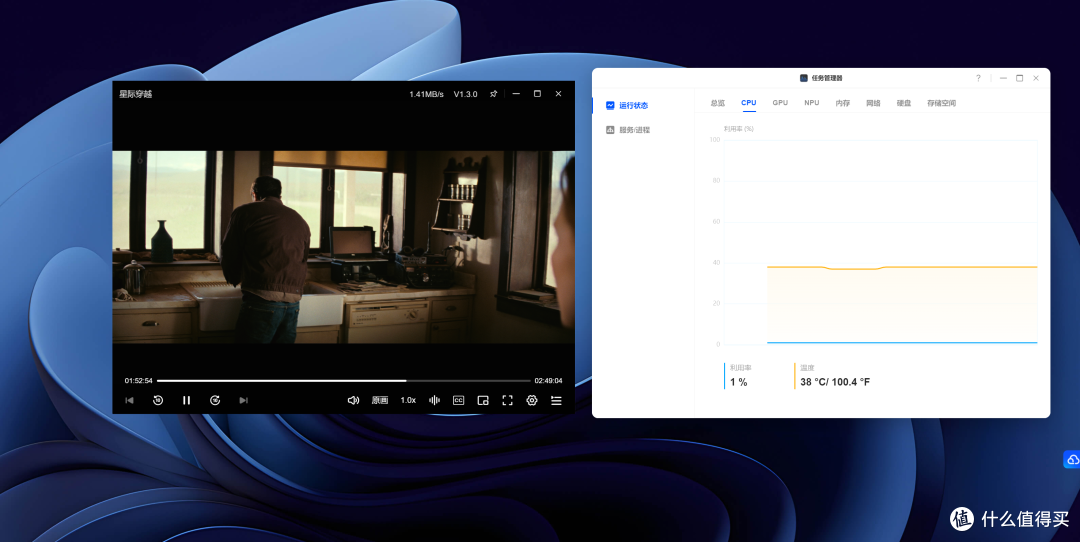Screen dimensions: 1080x542
Task: Enable picture-in-picture mini window mode
Action: click(x=483, y=400)
